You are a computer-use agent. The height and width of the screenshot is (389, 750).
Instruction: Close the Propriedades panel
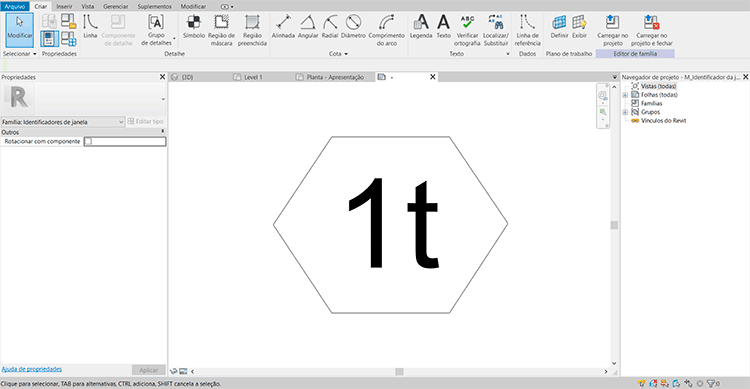click(162, 77)
